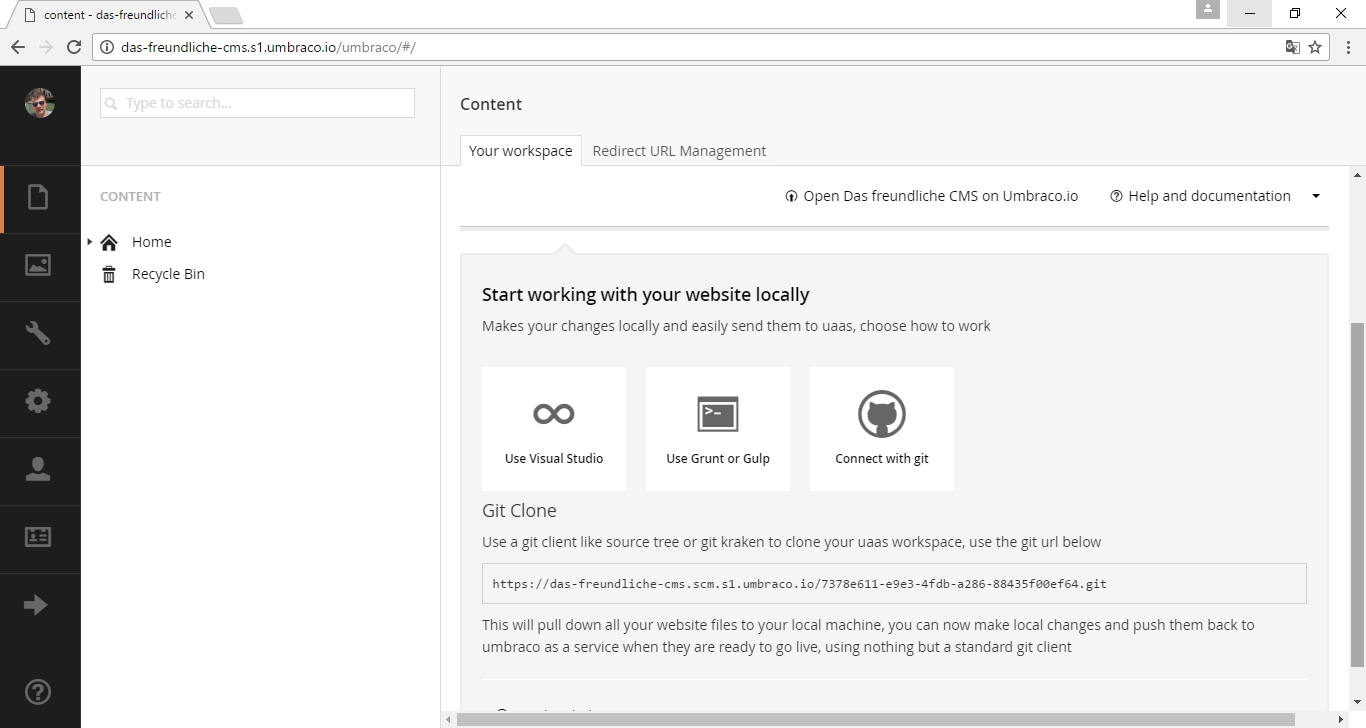This screenshot has width=1366, height=728.
Task: Click the Type to search field
Action: [x=257, y=103]
